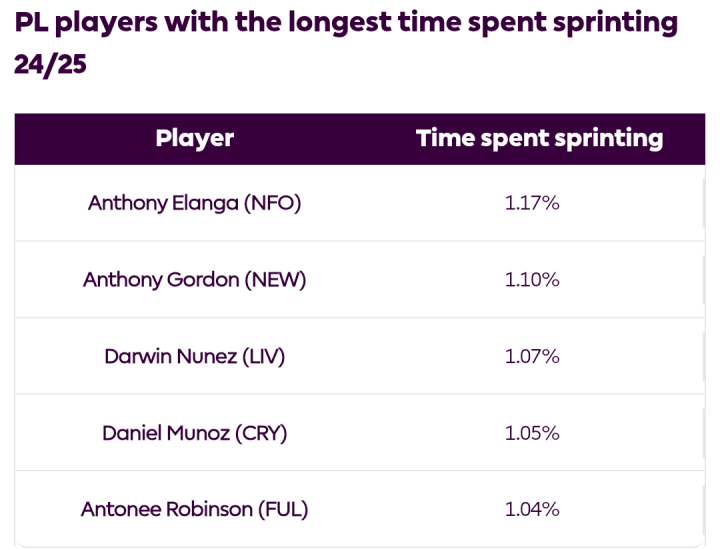Select the Time spent sprinting column header
The height and width of the screenshot is (550, 720).
click(540, 139)
